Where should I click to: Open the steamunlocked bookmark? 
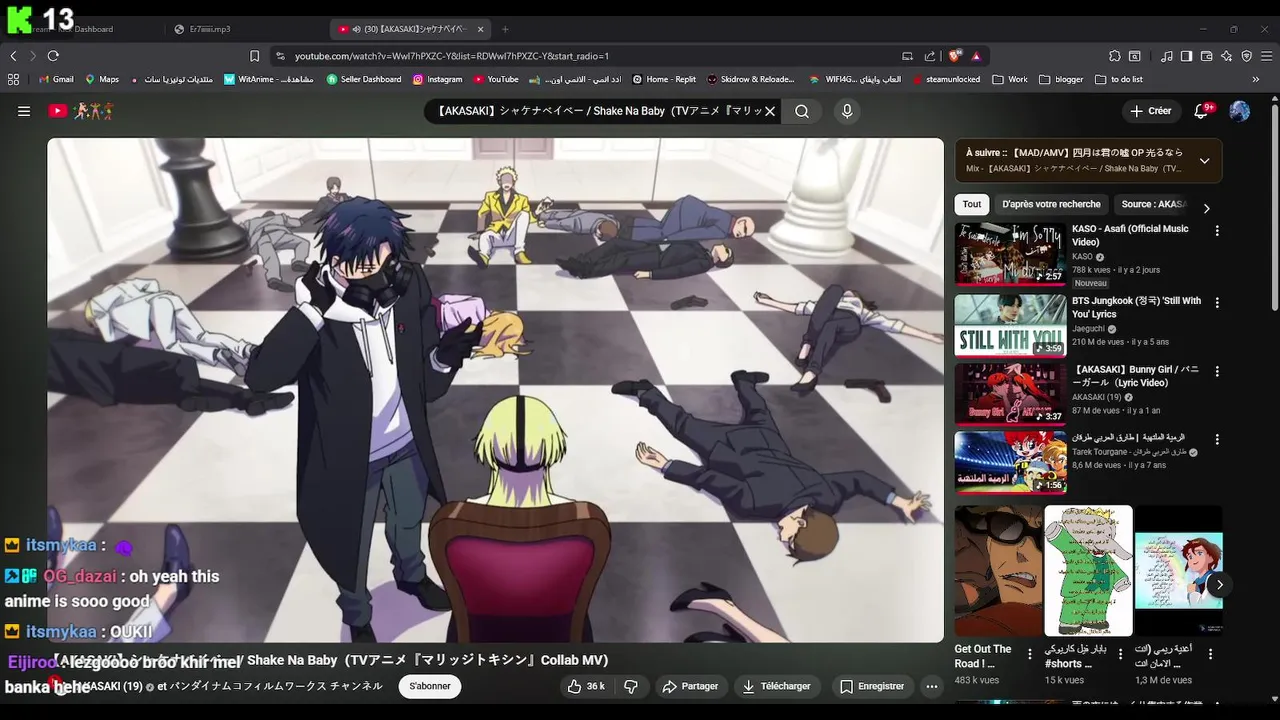[946, 79]
